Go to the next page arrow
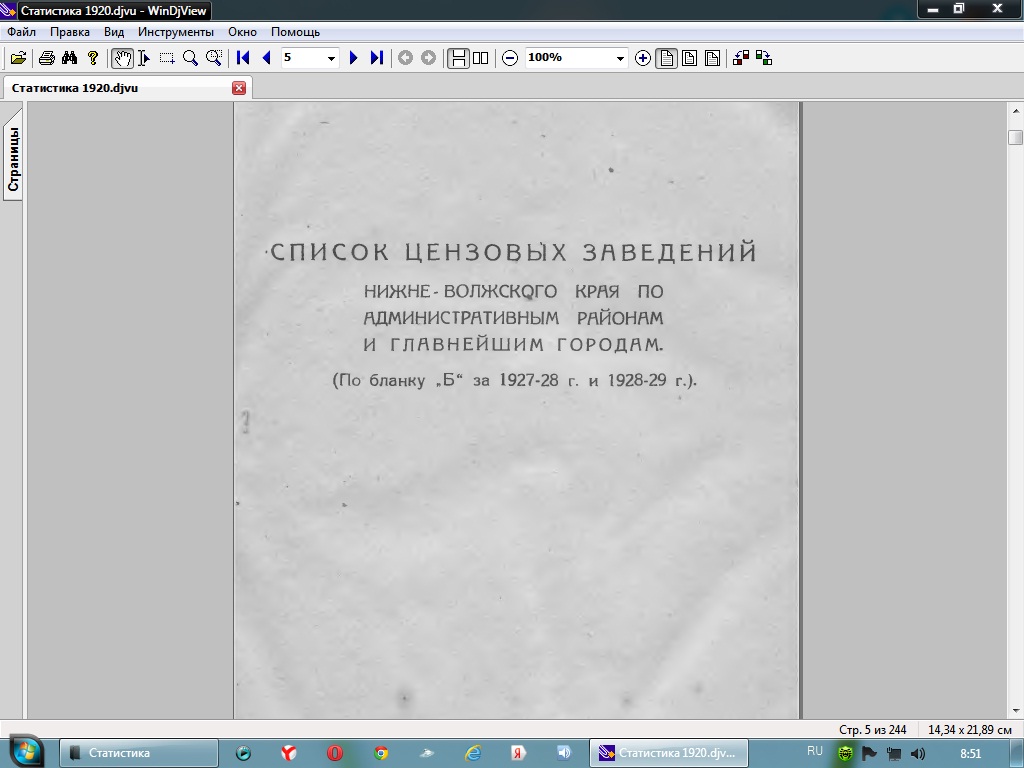 click(x=353, y=58)
